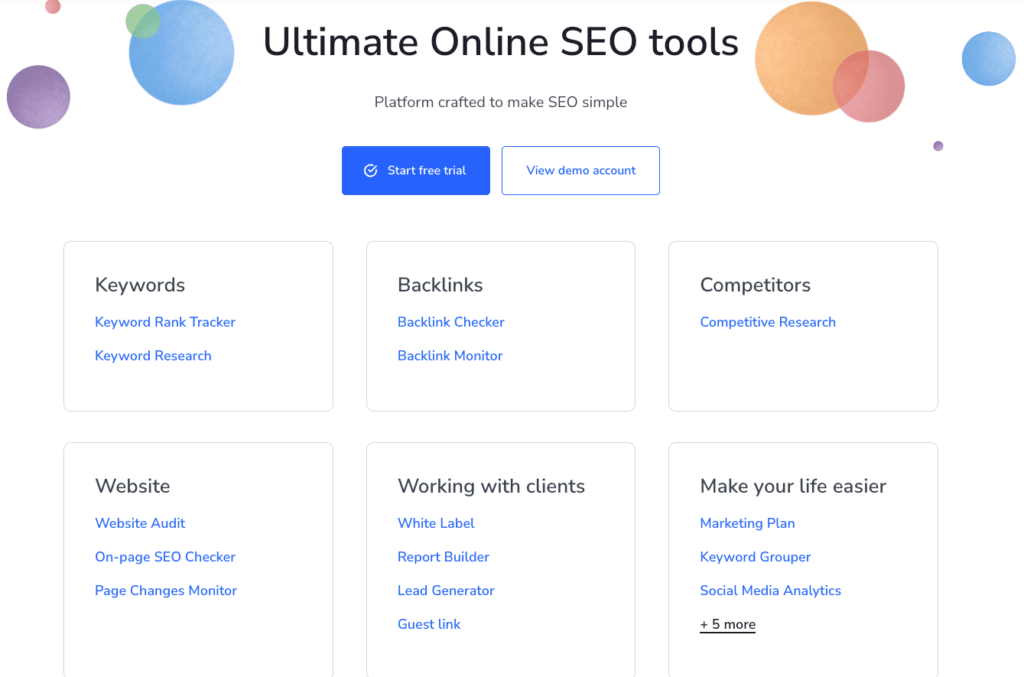Open the Competitive Research link
Screen dimensions: 1024x677
coord(767,322)
